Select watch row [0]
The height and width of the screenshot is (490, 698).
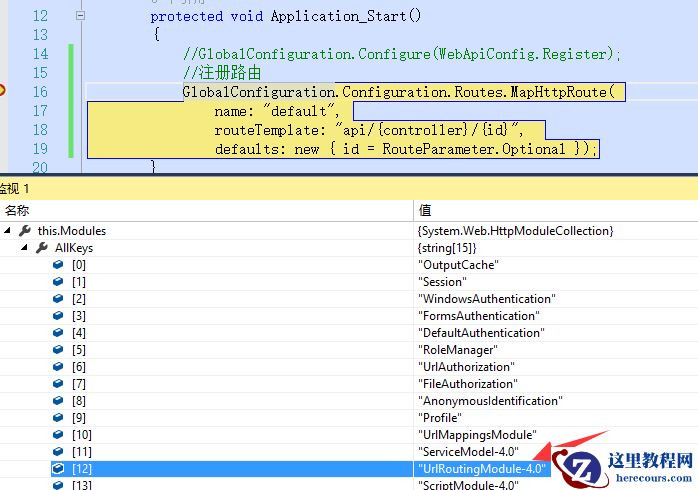[x=349, y=265]
